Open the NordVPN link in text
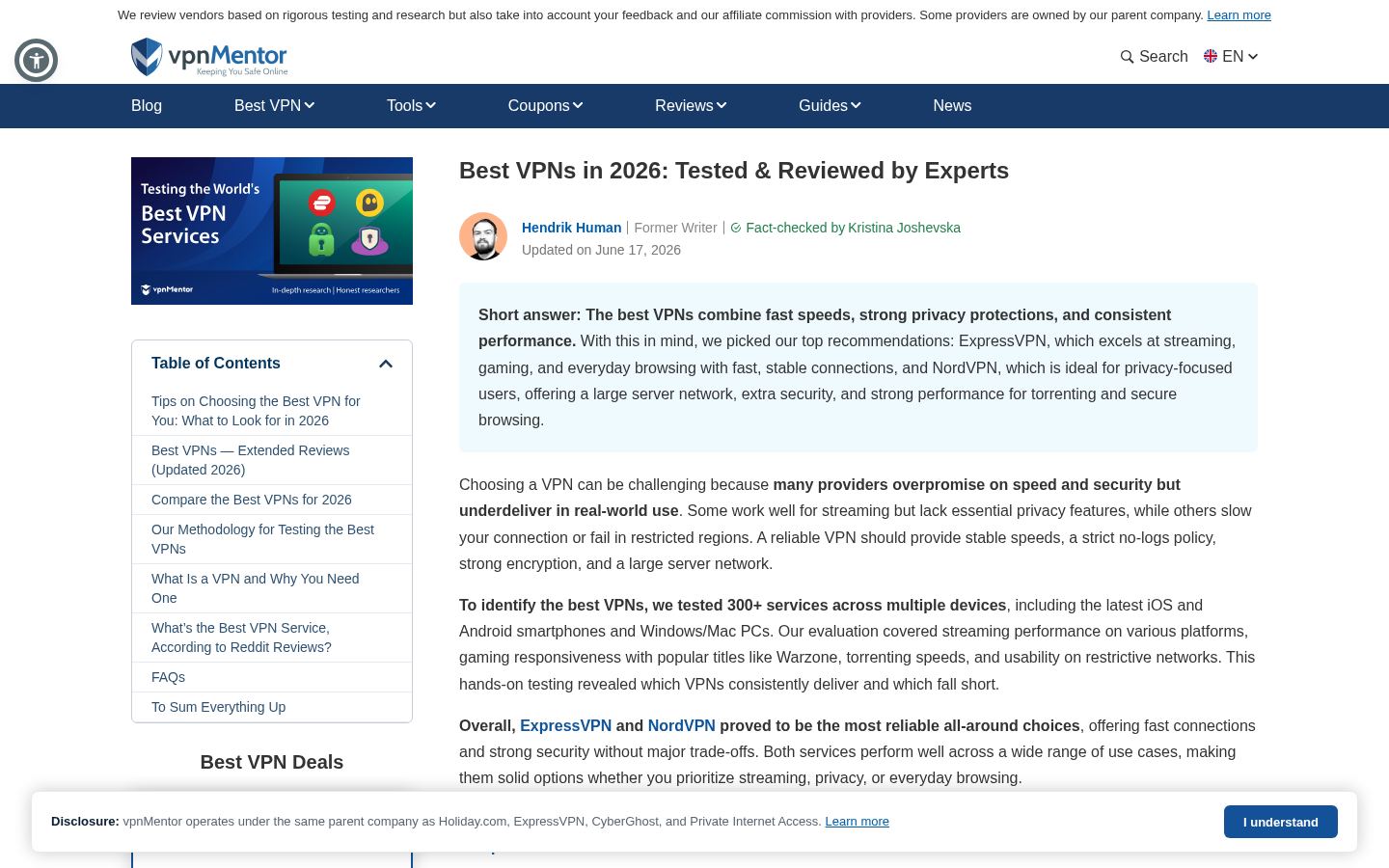This screenshot has height=868, width=1389. (681, 726)
